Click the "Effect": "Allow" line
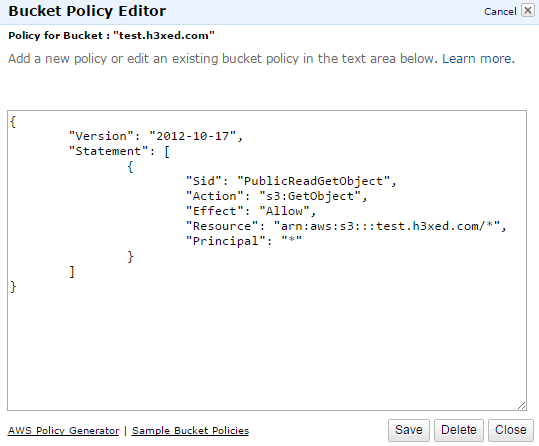Screen dimensions: 539x446 [251, 211]
